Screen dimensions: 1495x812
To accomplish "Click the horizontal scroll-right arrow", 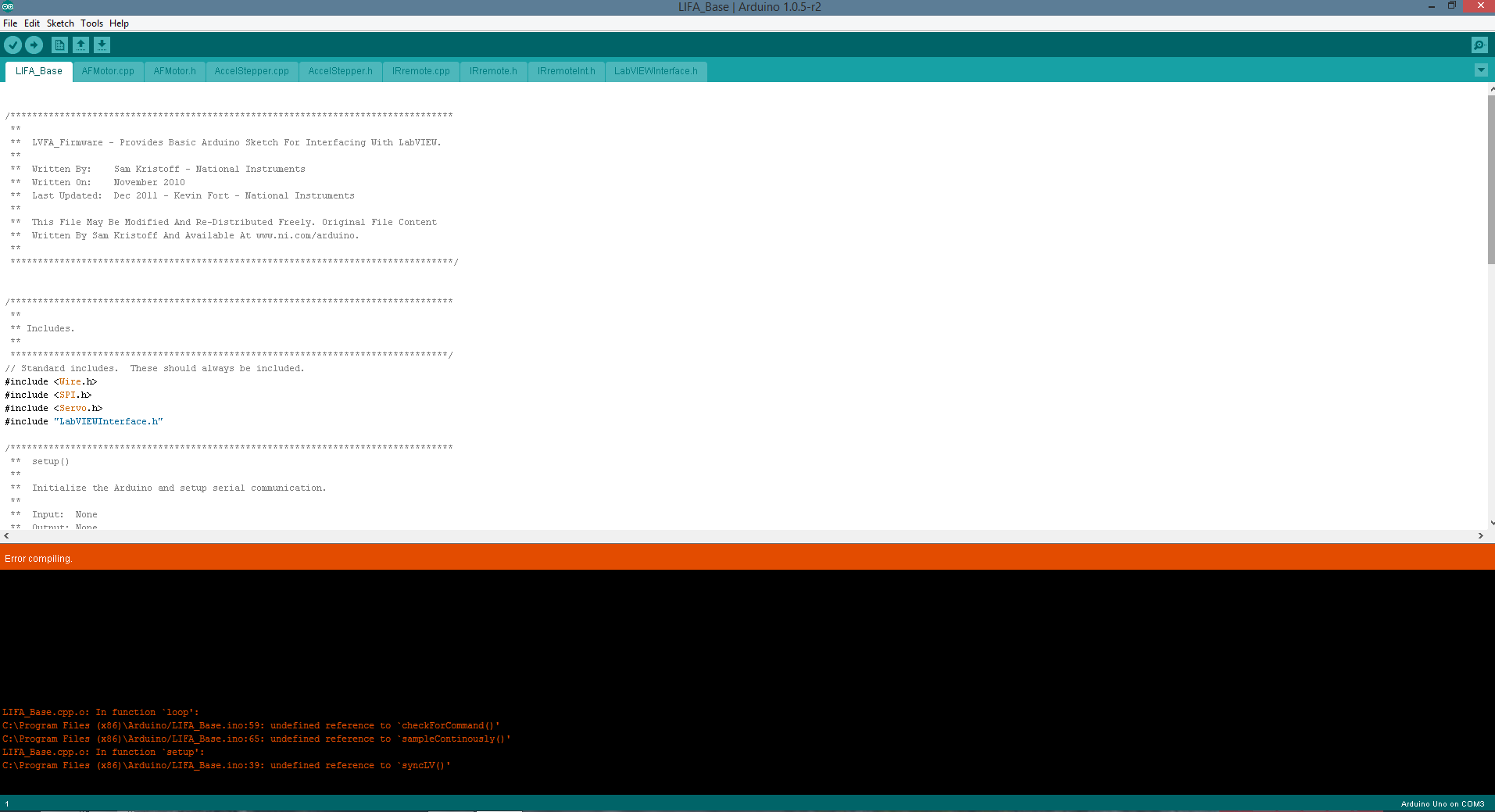I will click(x=1480, y=536).
